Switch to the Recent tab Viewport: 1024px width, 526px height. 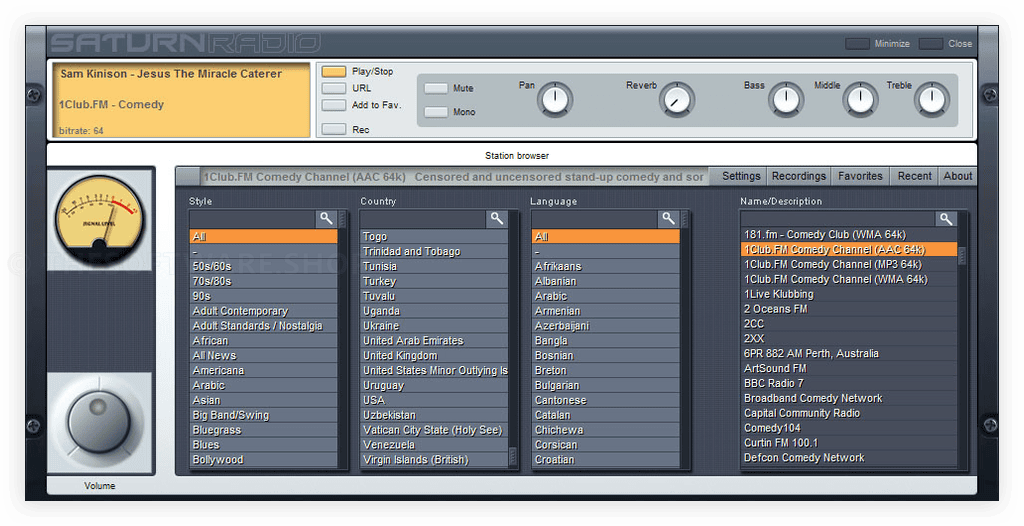click(x=914, y=176)
